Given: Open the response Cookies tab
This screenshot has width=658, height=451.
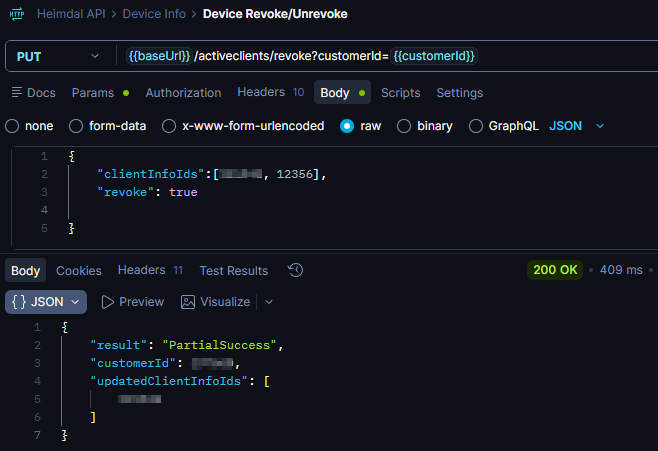Looking at the screenshot, I should [79, 271].
